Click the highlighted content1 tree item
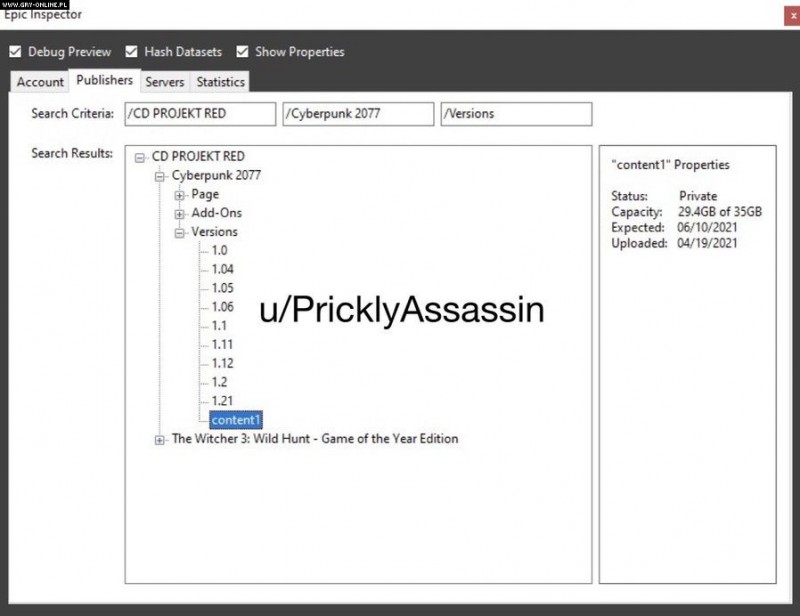The width and height of the screenshot is (800, 616). [x=236, y=420]
